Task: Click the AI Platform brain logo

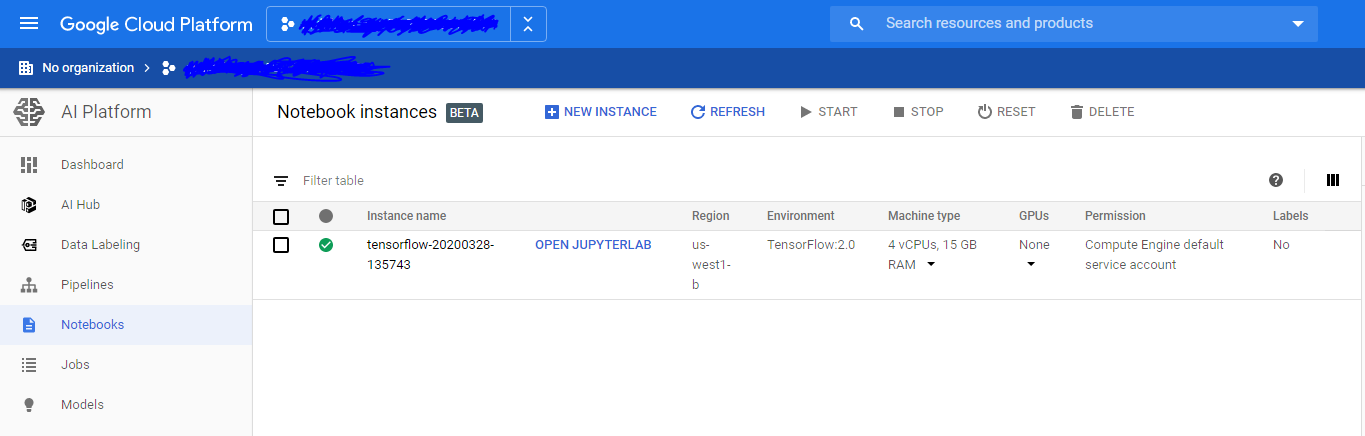Action: 29,112
